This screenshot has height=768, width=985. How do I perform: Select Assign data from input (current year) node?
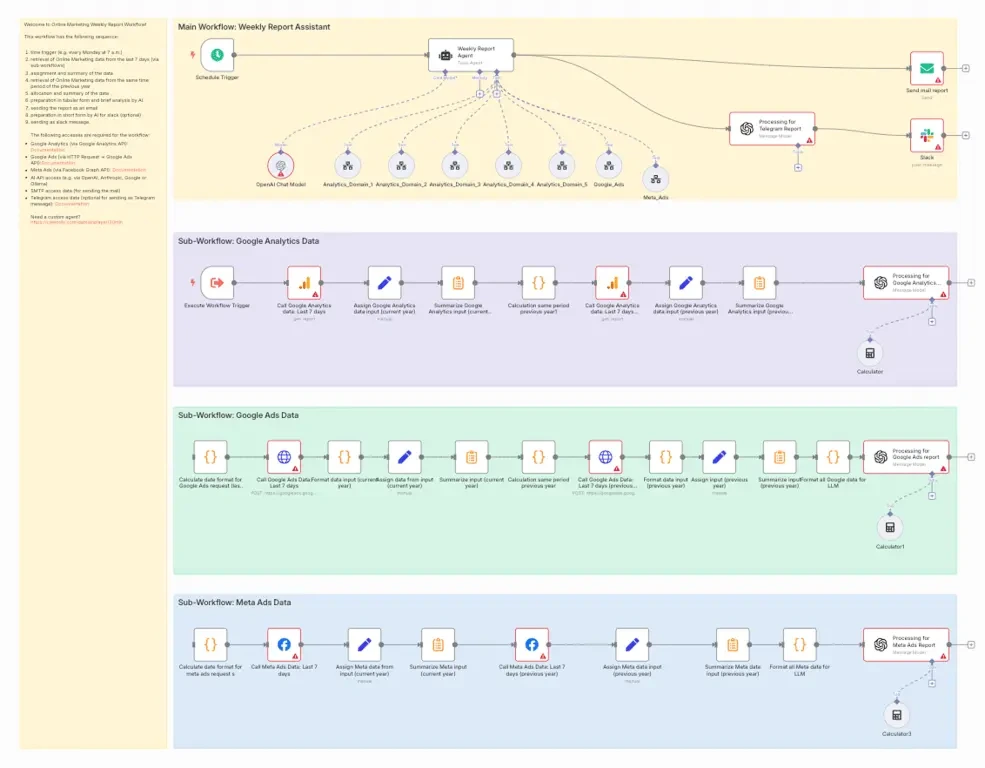[x=405, y=457]
